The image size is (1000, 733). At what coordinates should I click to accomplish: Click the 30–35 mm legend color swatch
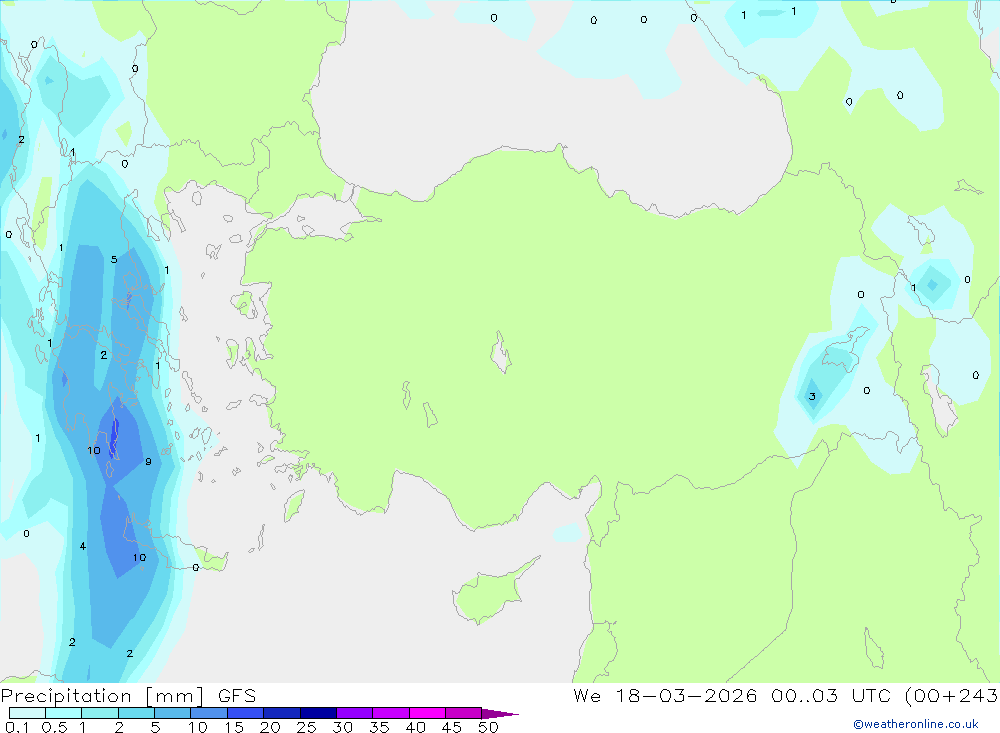[355, 713]
